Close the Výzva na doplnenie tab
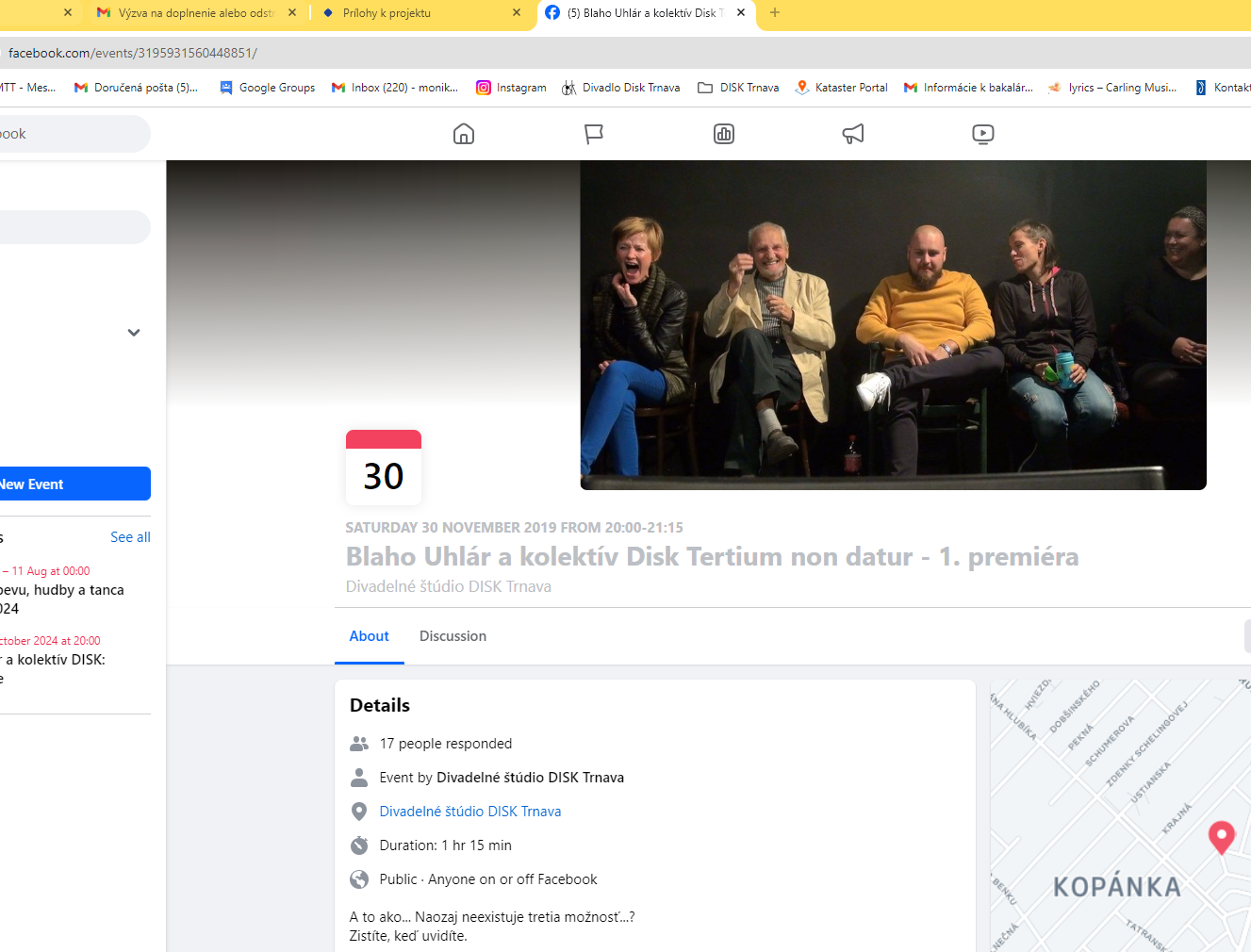The width and height of the screenshot is (1251, 952). point(292,12)
